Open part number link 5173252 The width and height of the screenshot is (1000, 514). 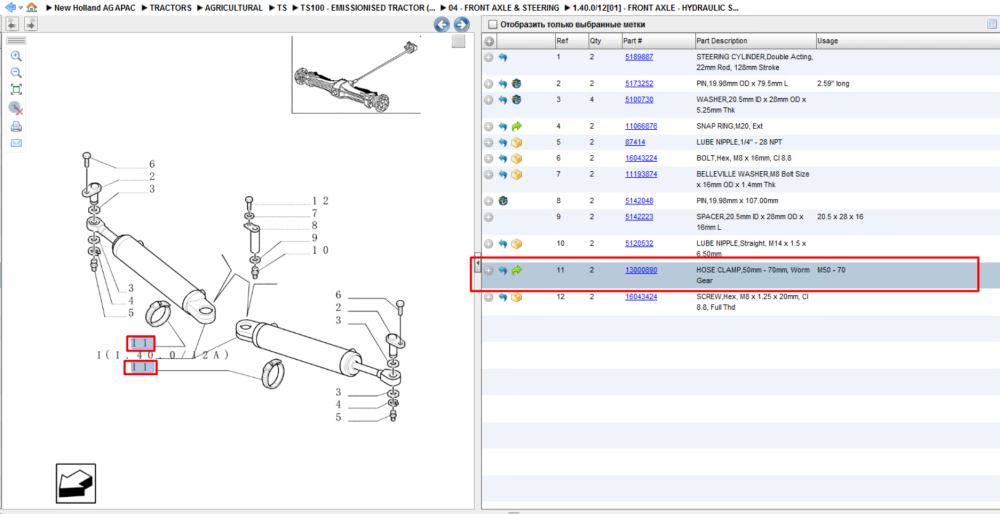coord(639,84)
